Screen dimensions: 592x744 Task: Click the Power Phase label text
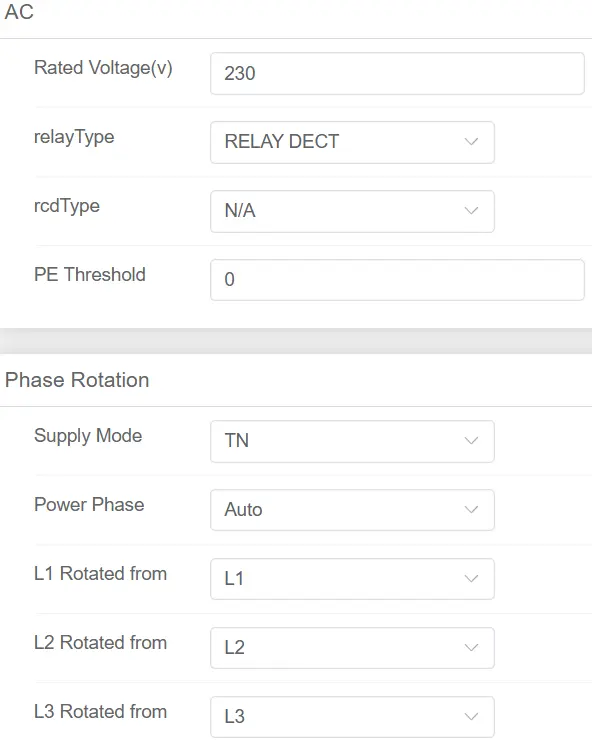pyautogui.click(x=89, y=504)
